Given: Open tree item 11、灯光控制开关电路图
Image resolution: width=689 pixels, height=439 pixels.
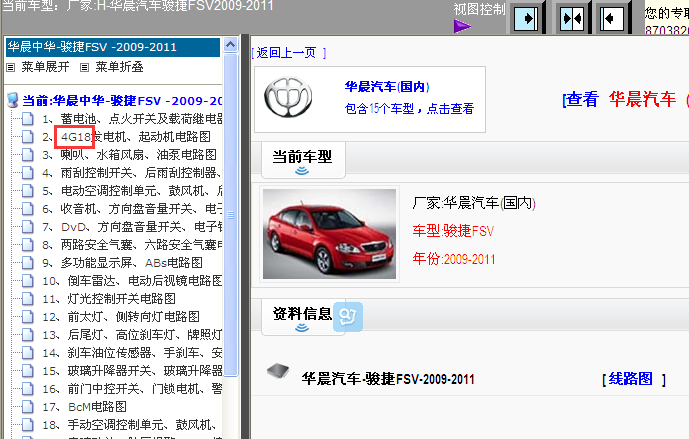Looking at the screenshot, I should click(x=109, y=299).
